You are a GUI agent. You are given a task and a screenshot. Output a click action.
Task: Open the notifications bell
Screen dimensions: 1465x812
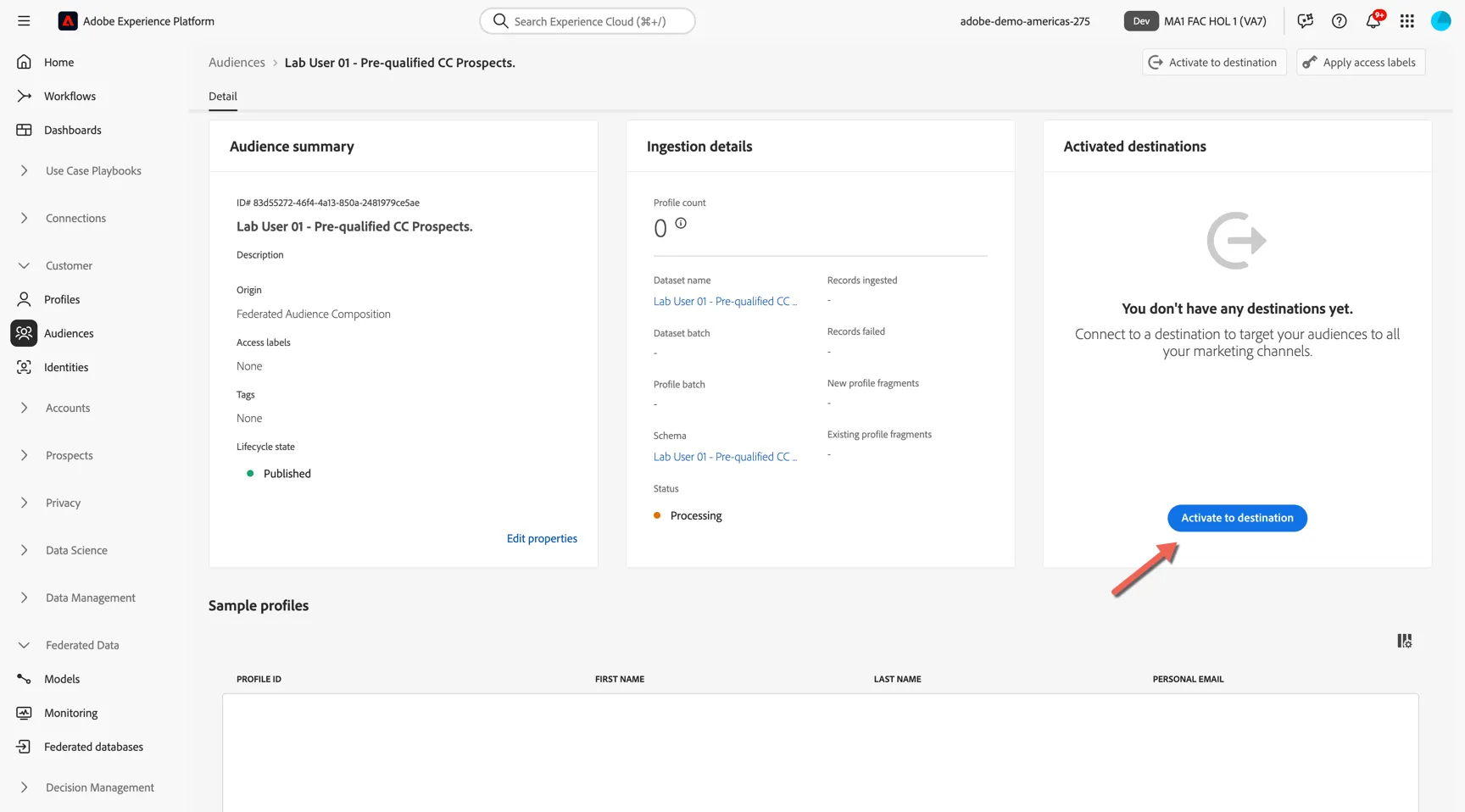click(x=1373, y=20)
